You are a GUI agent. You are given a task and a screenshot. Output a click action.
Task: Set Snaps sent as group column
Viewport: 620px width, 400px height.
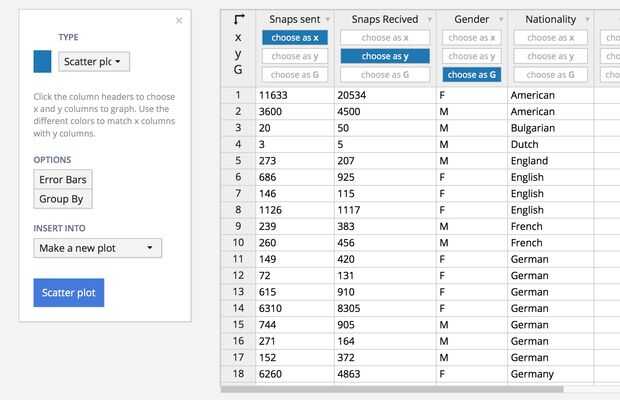click(294, 75)
